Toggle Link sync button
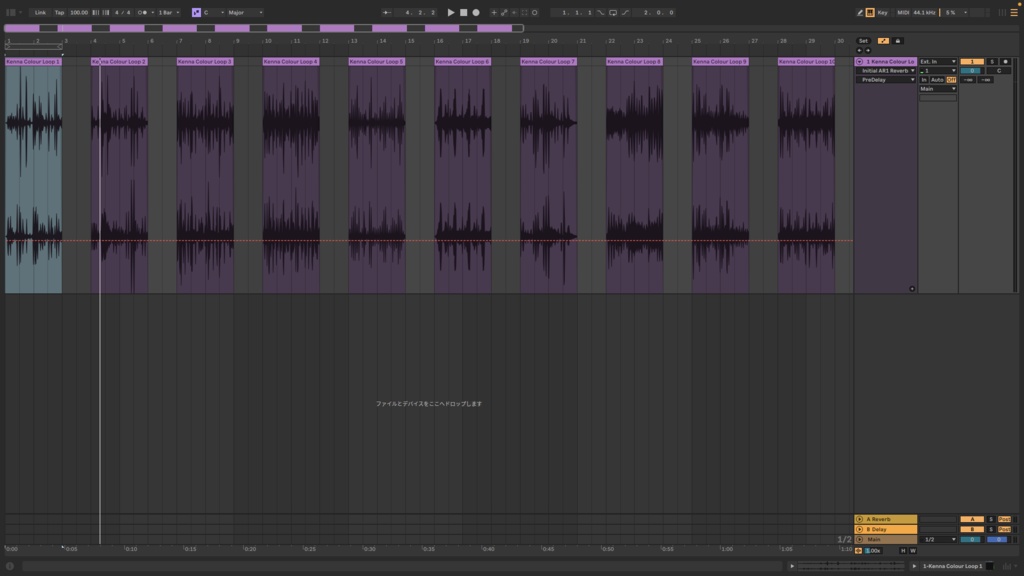 [x=40, y=12]
